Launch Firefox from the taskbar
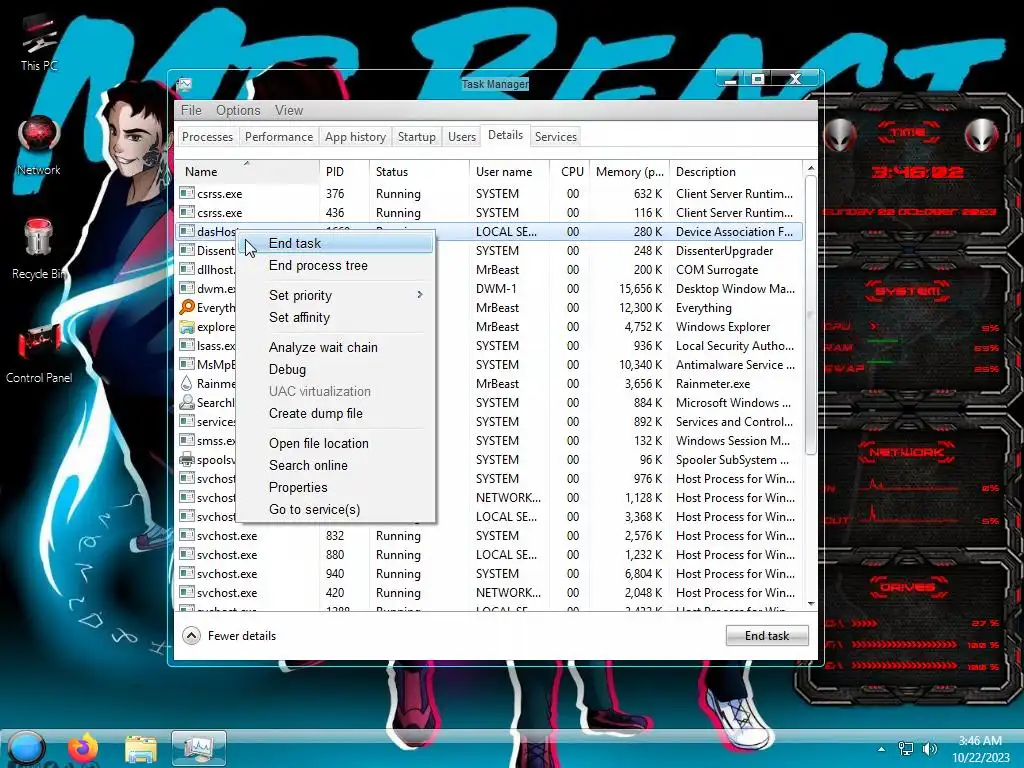 83,748
